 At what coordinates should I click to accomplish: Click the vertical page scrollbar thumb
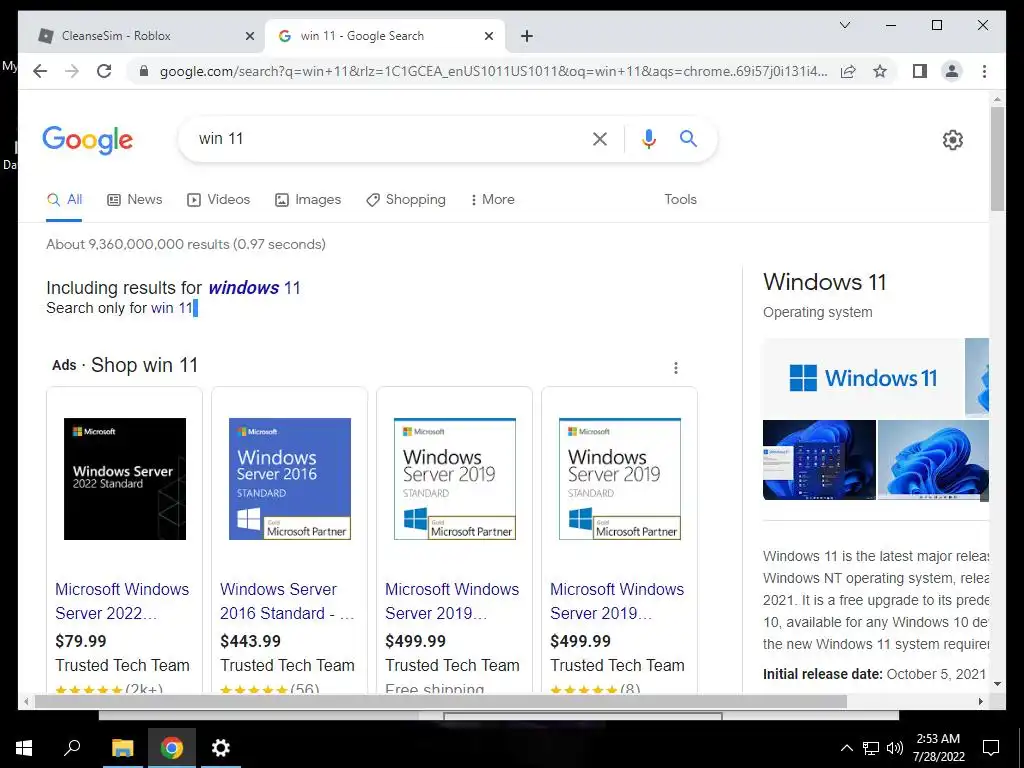point(997,159)
